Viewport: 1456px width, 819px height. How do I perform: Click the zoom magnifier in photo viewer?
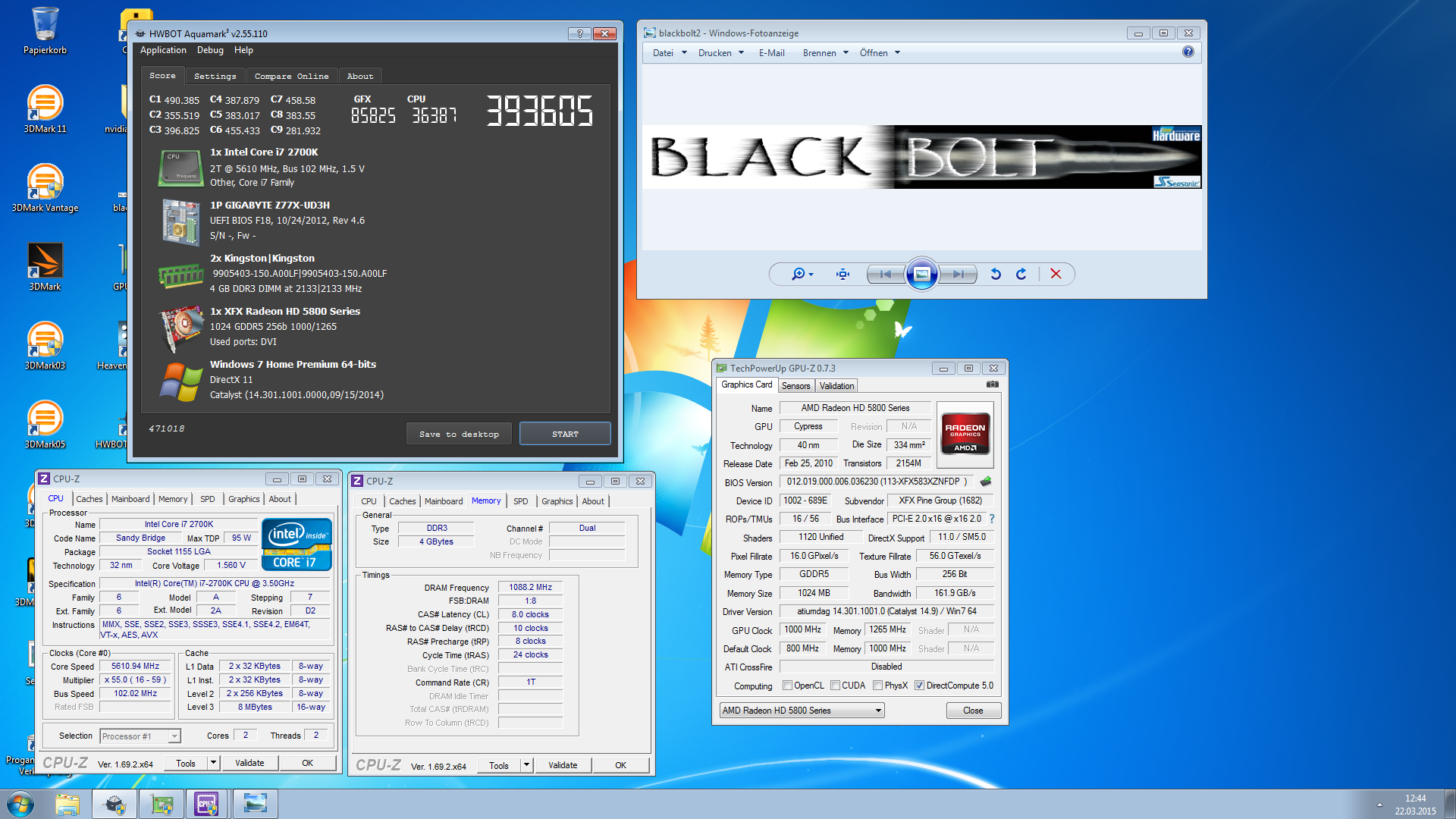(802, 274)
